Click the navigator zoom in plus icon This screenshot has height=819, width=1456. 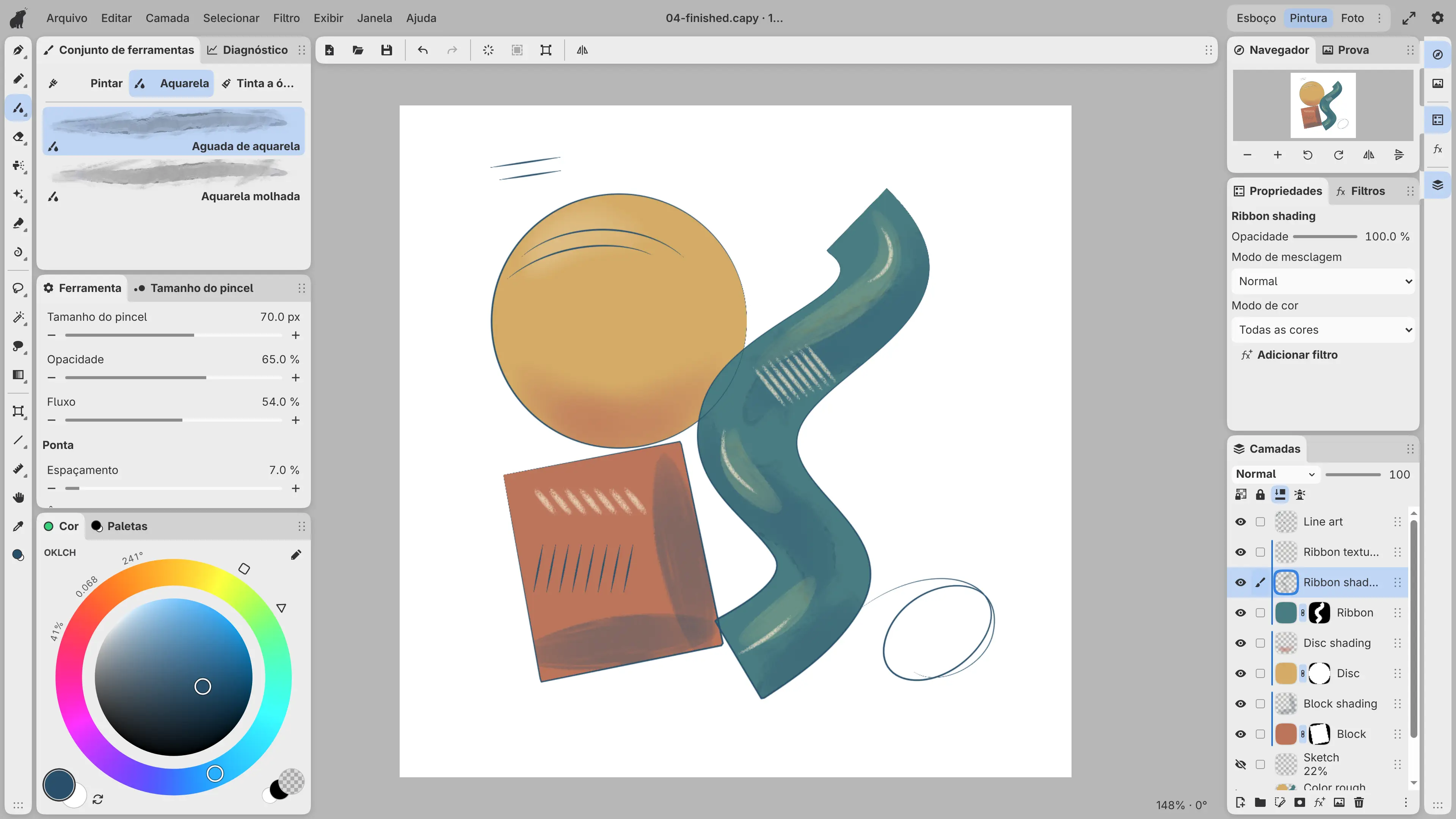click(1277, 155)
